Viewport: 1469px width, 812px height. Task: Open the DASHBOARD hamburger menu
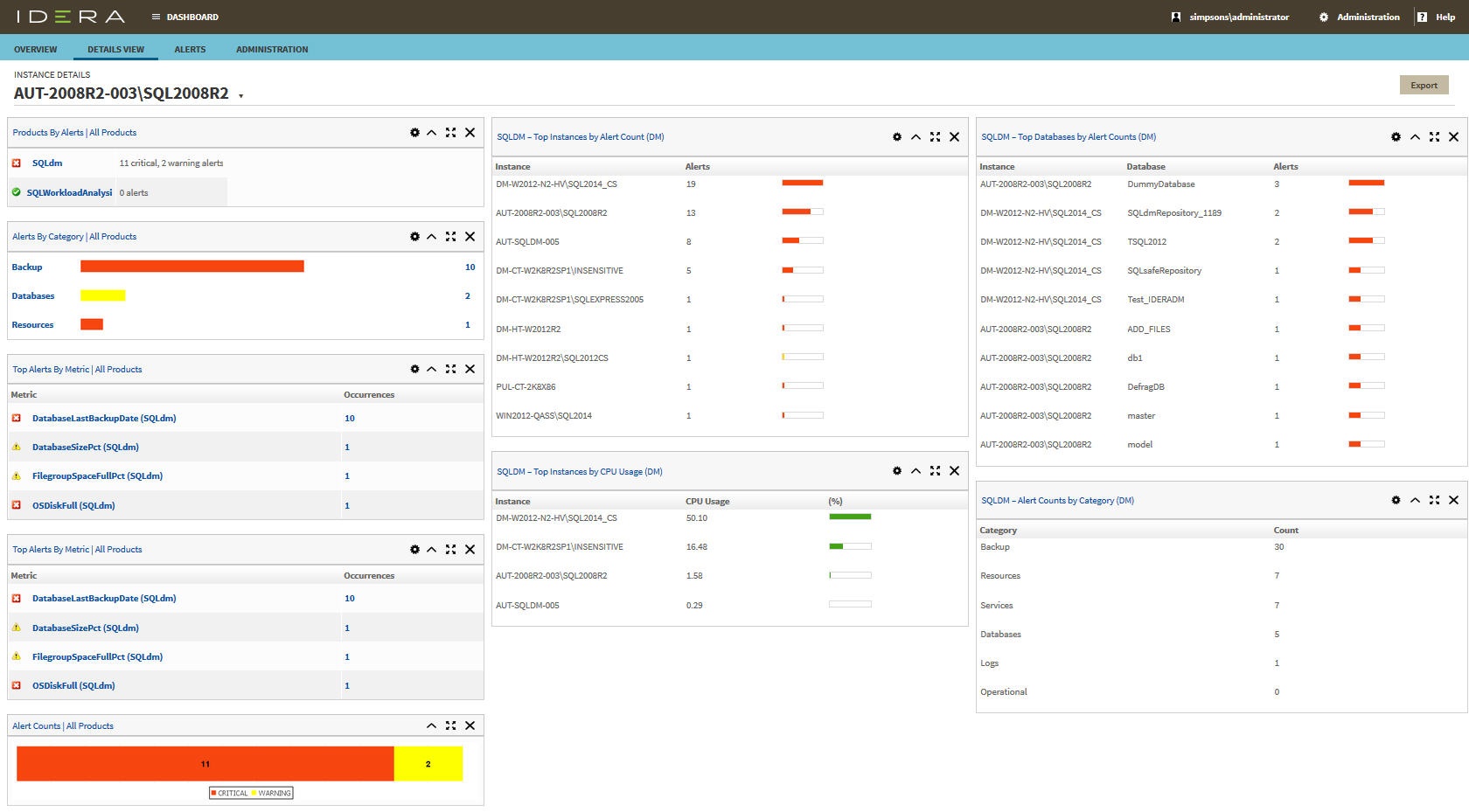(x=156, y=17)
